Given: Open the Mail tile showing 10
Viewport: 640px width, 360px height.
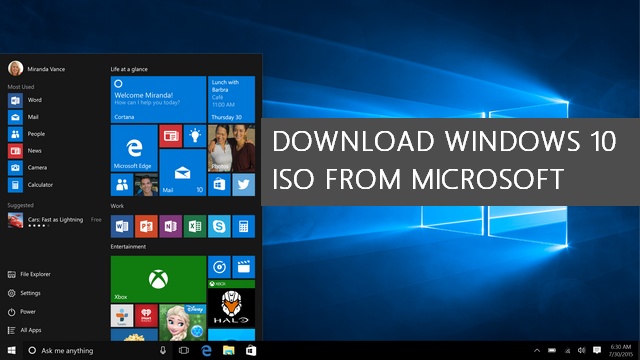Looking at the screenshot, I should [x=182, y=172].
